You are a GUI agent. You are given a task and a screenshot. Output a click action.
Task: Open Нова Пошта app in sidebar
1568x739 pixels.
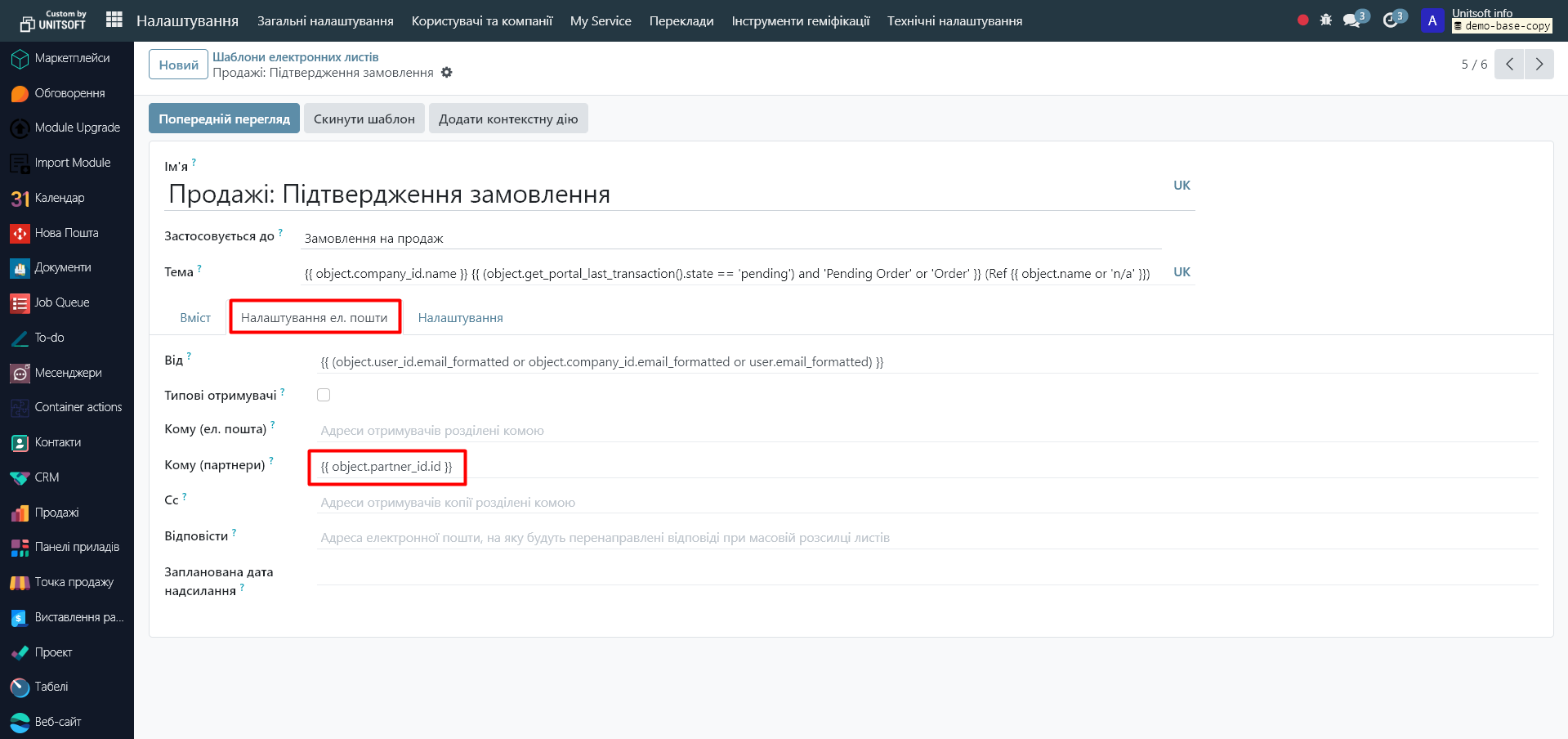pyautogui.click(x=66, y=233)
